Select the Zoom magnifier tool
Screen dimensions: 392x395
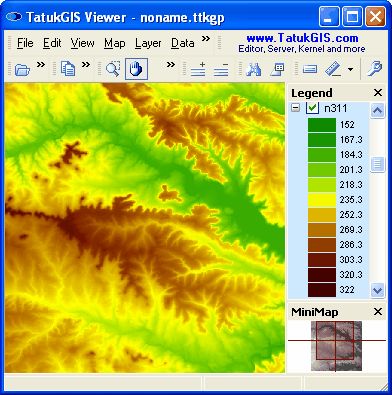(x=113, y=69)
